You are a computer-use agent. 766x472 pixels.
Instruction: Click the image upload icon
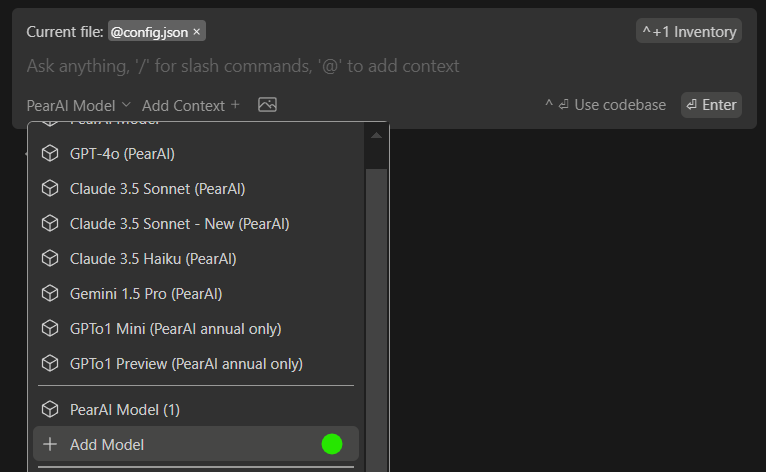(x=267, y=105)
